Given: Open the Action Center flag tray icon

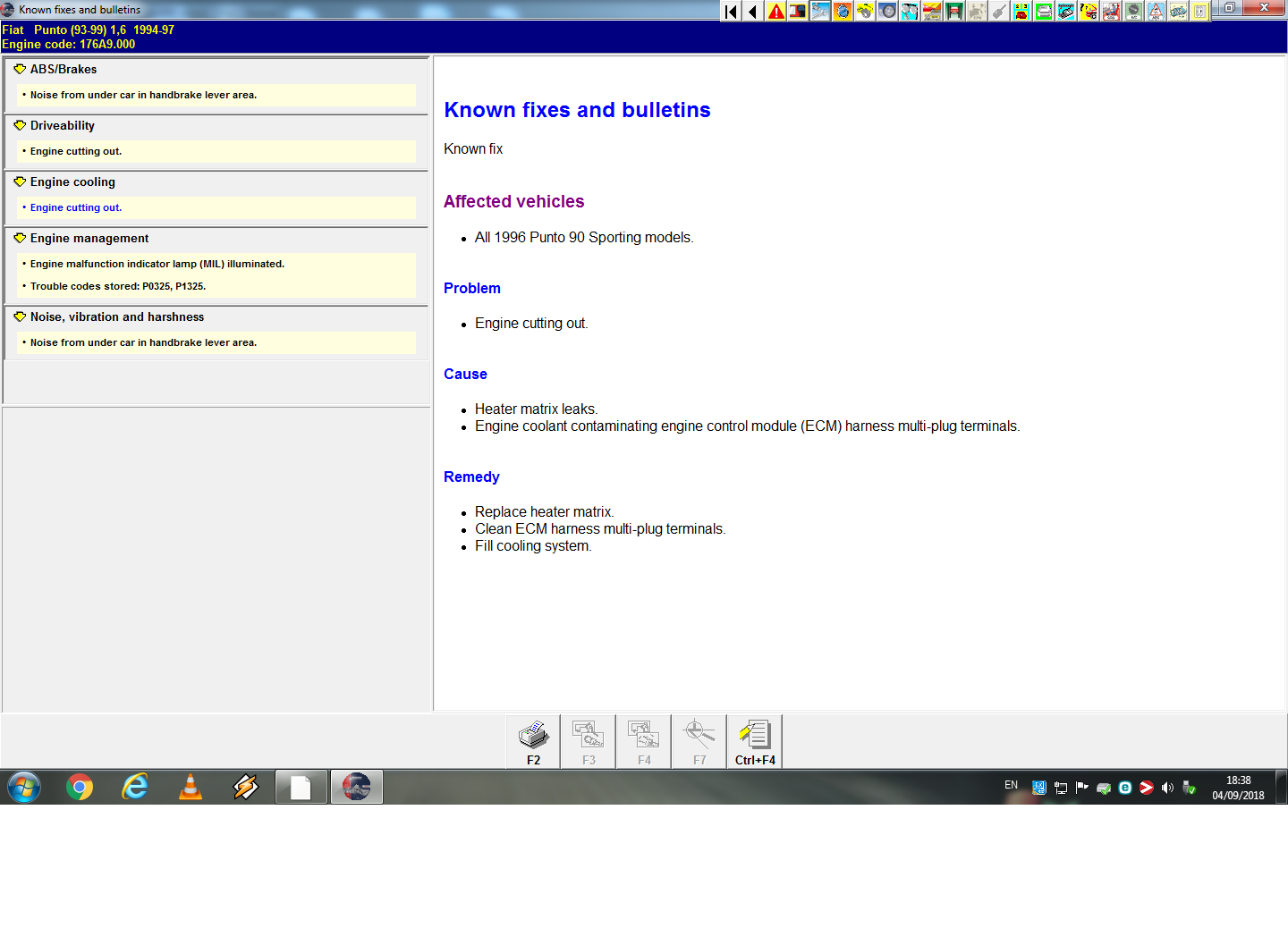Looking at the screenshot, I should 1082,788.
